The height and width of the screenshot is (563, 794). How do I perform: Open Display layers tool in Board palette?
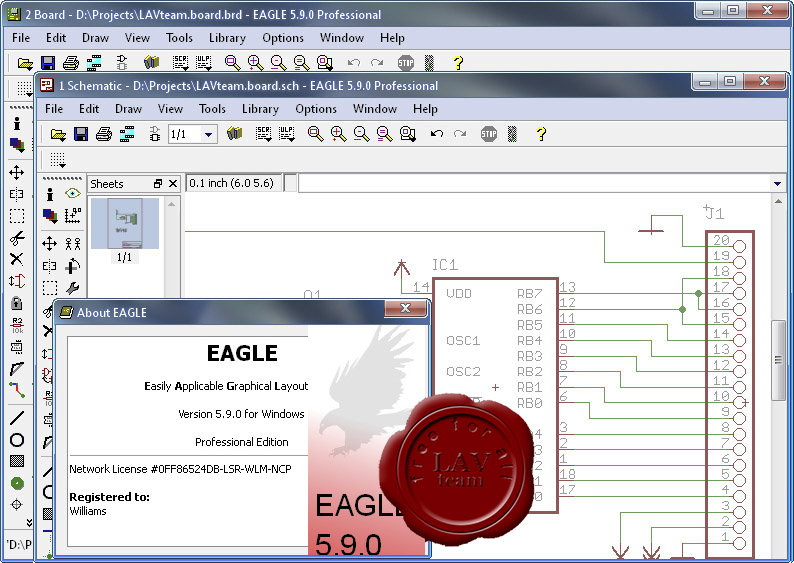pos(17,145)
